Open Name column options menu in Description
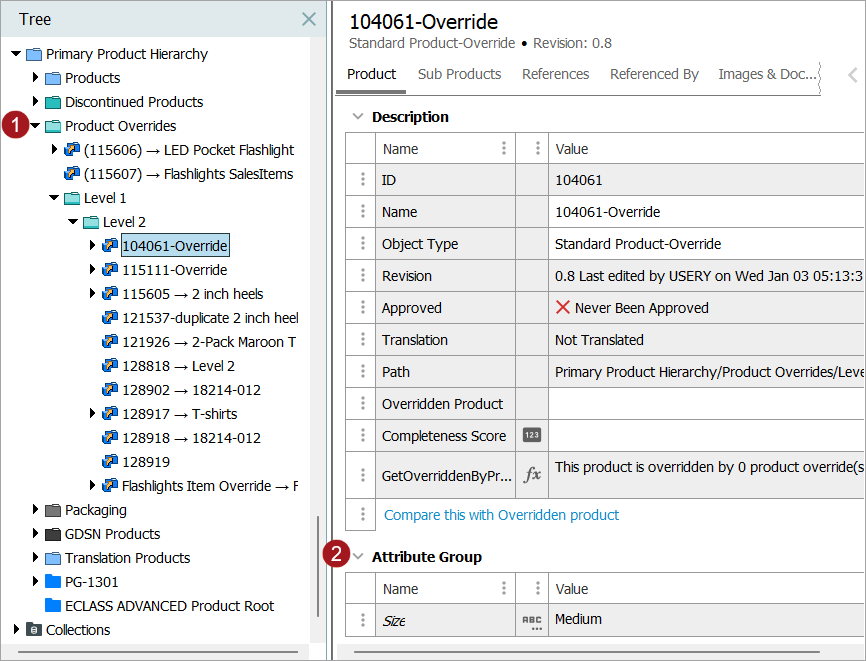The width and height of the screenshot is (866, 661). [503, 149]
